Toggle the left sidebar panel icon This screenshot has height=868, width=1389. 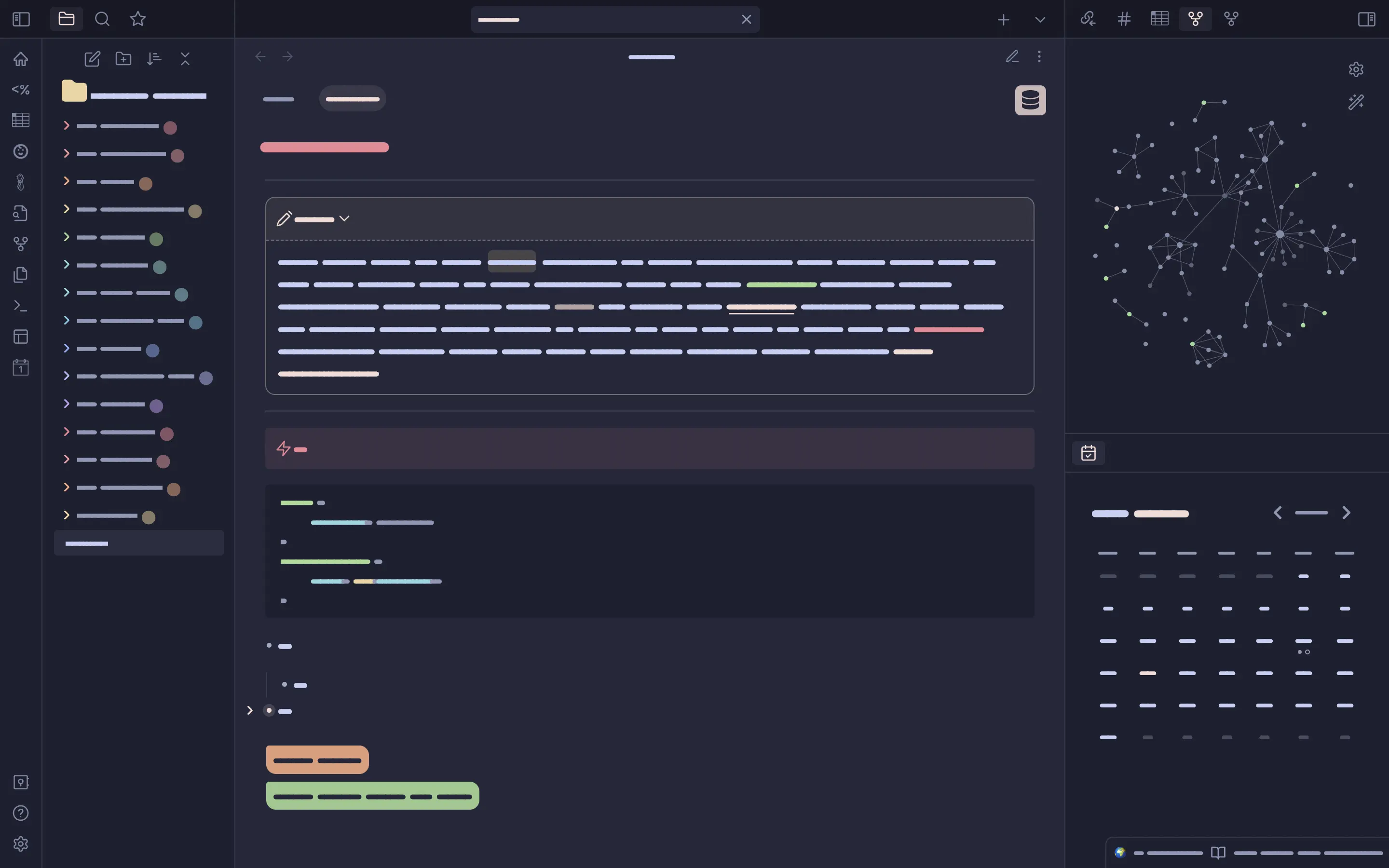coord(21,19)
